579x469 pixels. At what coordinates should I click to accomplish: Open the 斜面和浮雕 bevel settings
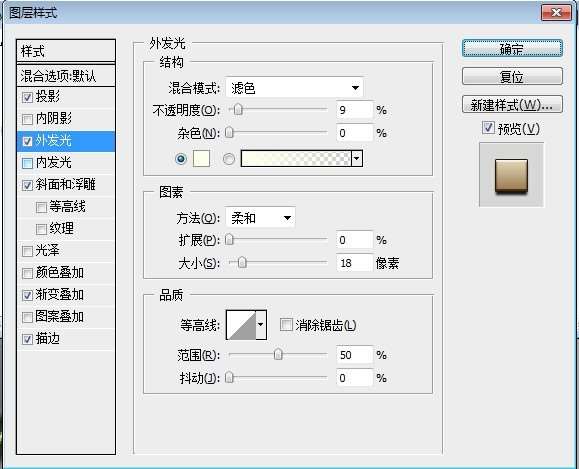click(x=66, y=184)
